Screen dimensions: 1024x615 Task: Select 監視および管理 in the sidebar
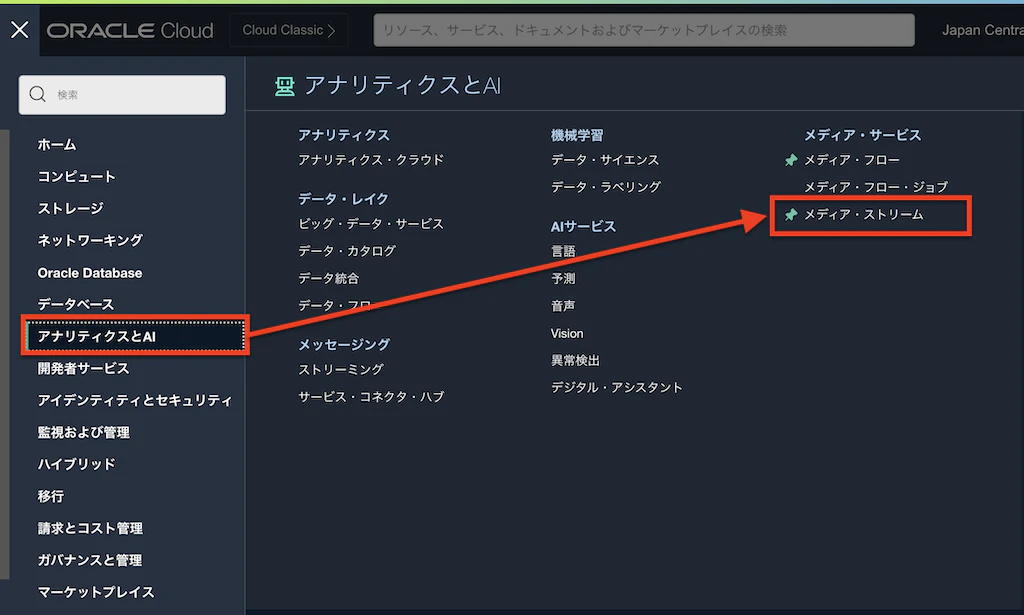[x=84, y=432]
